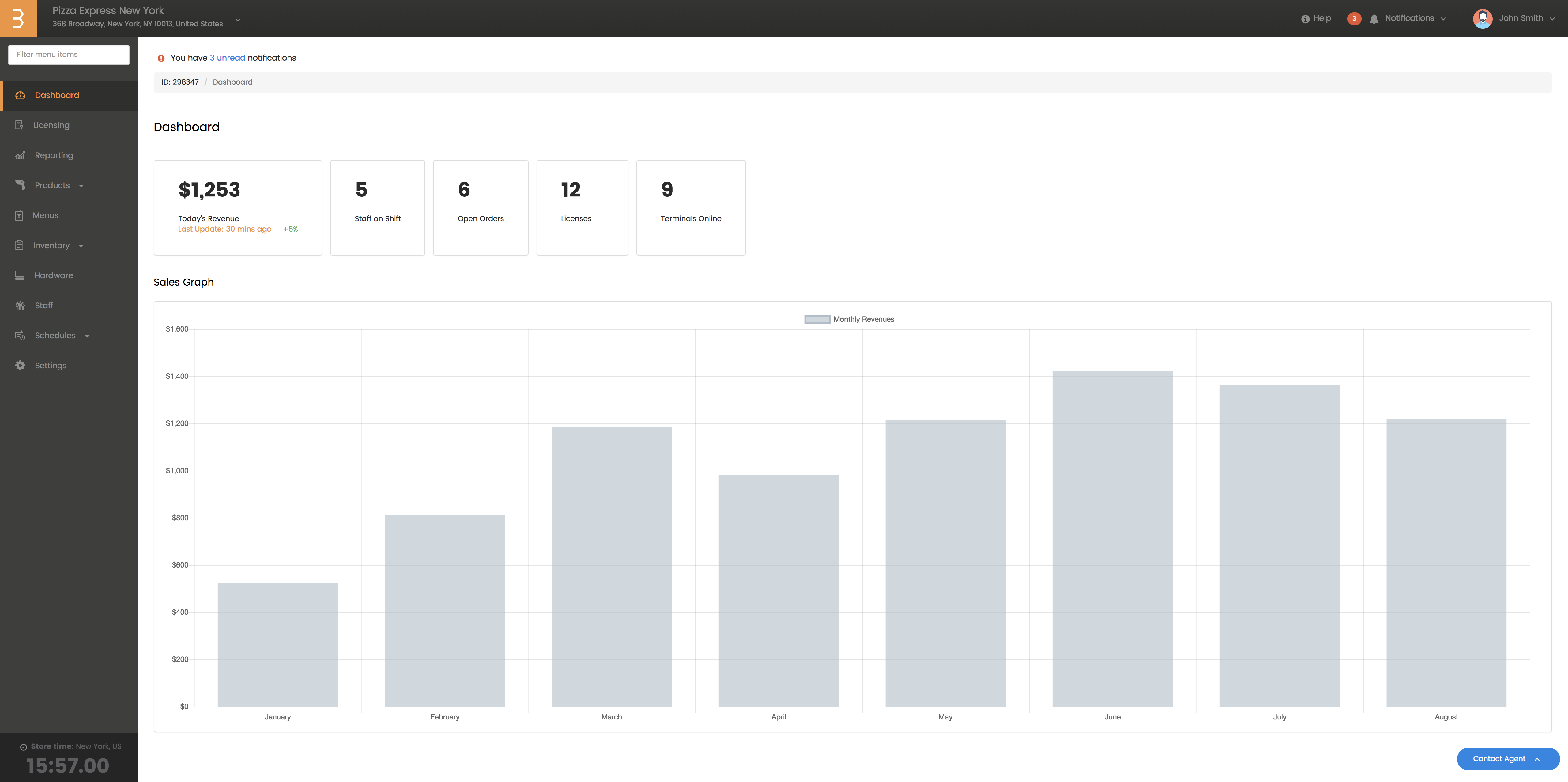The width and height of the screenshot is (1568, 782).
Task: Click the 'Last Update: 30 mins ago' text
Action: (224, 229)
